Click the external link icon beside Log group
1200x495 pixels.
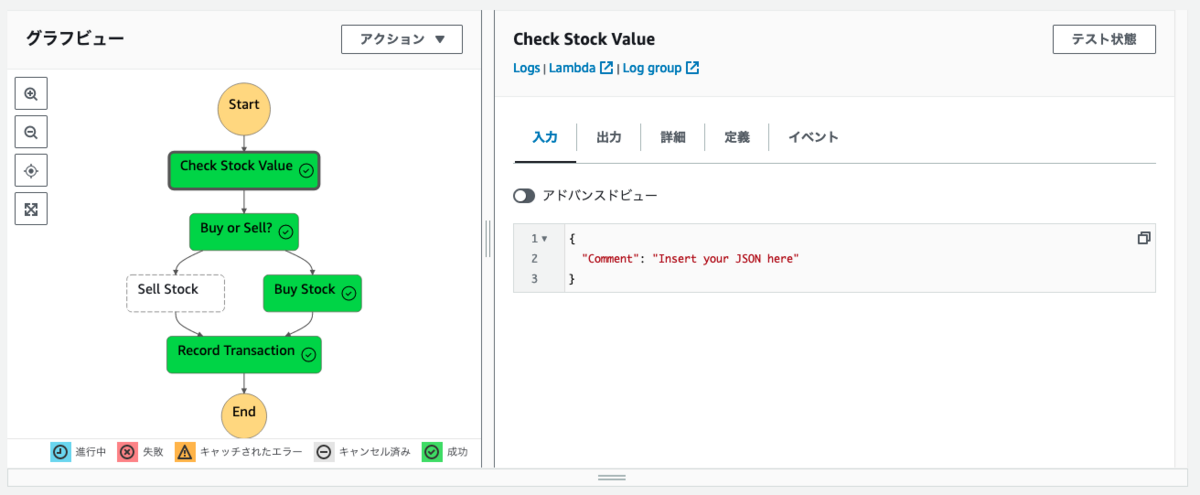[692, 68]
